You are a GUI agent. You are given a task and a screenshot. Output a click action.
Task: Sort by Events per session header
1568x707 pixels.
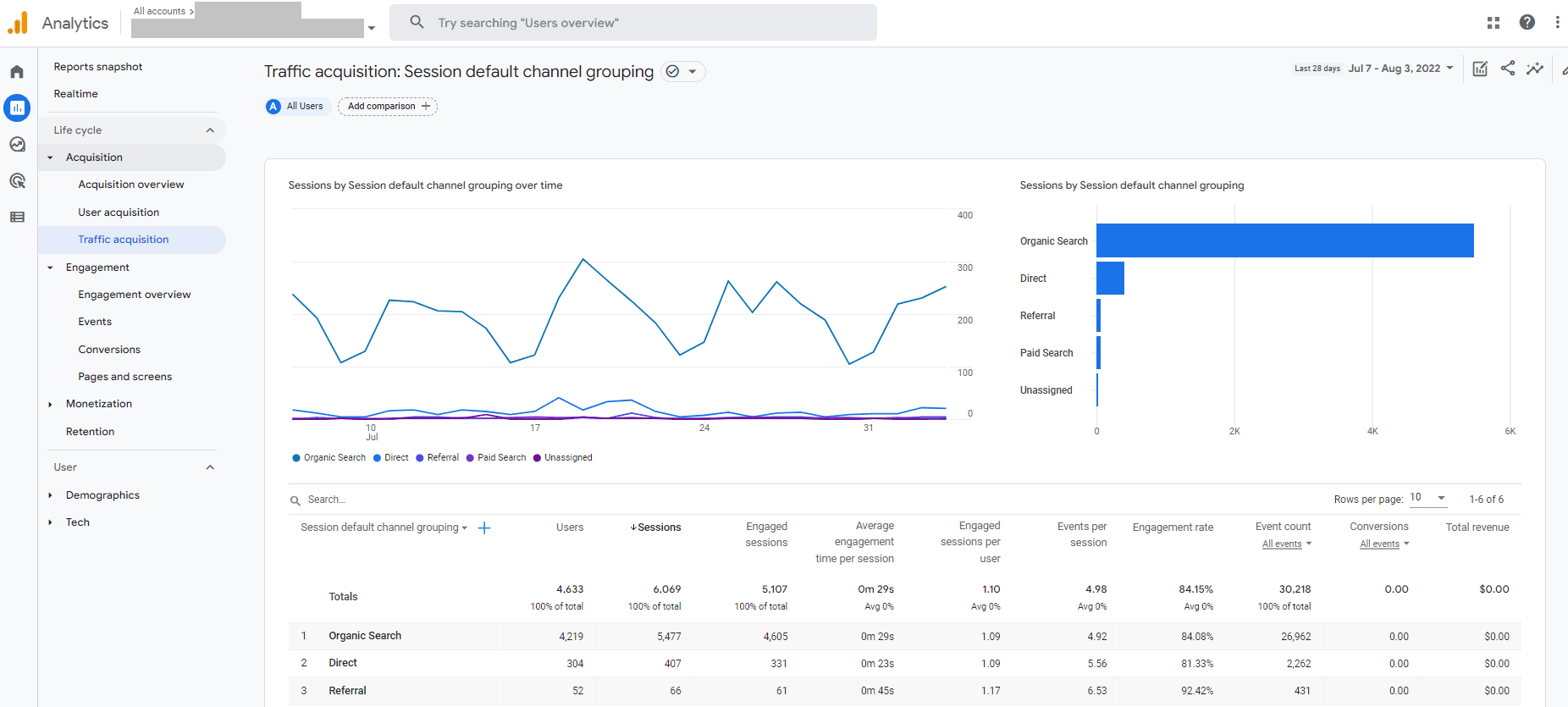click(1082, 534)
